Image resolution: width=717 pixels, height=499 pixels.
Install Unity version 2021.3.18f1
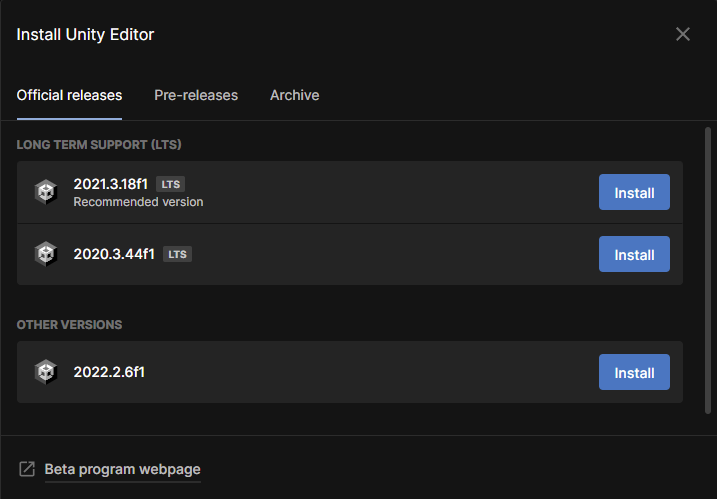[634, 192]
